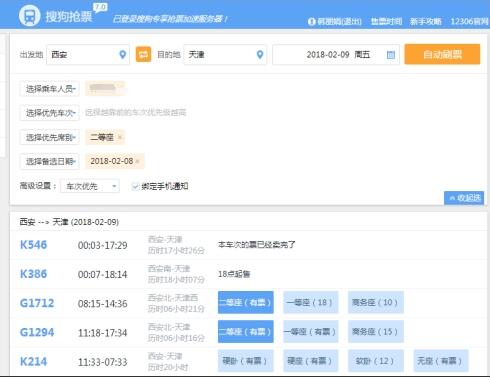This screenshot has width=490, height=377.
Task: Click the Sogou ticket bus logo icon
Action: coord(29,16)
